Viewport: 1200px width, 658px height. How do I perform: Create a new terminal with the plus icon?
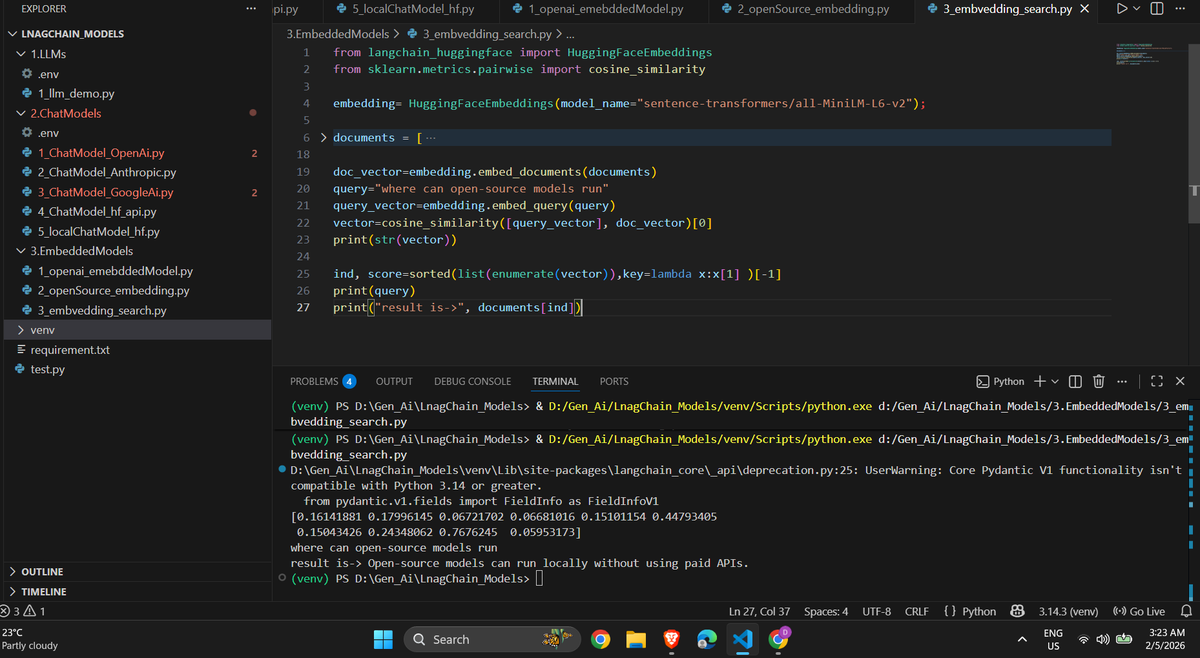1040,381
